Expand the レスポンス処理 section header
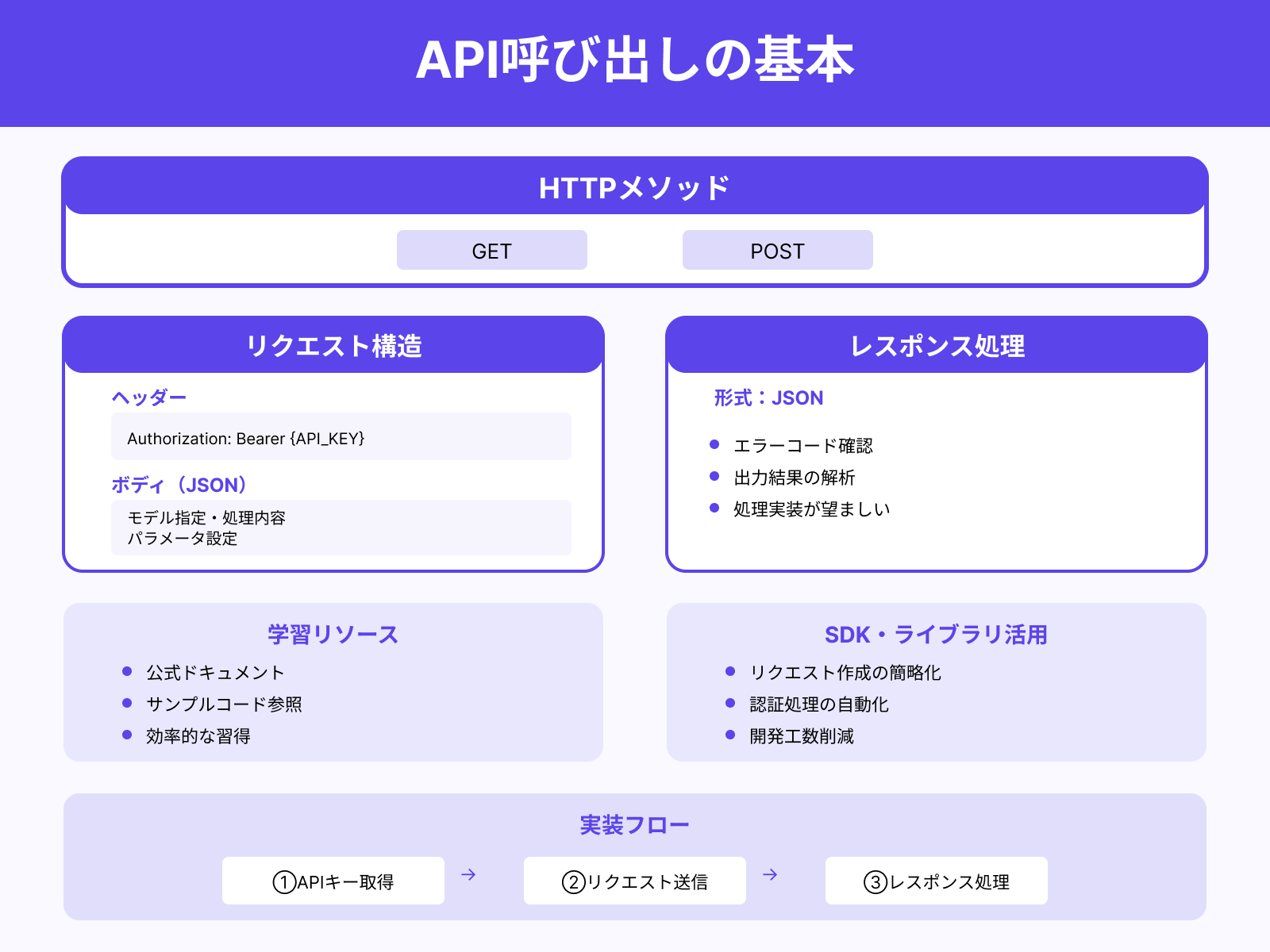The height and width of the screenshot is (952, 1270). 937,344
